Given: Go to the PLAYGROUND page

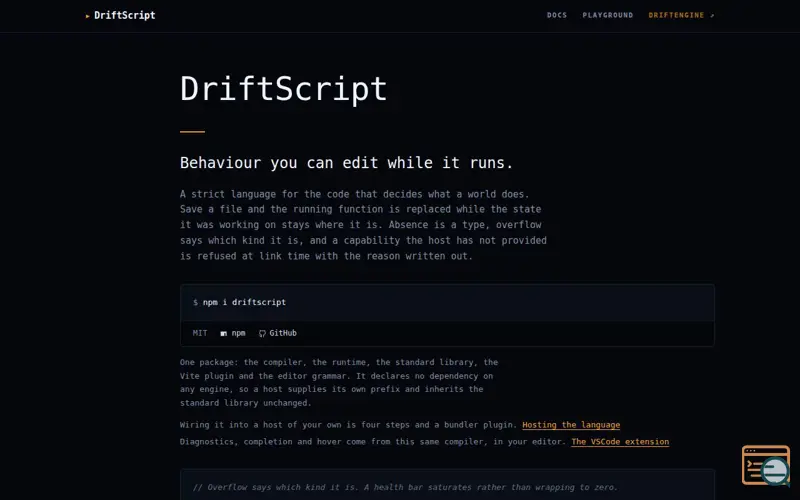Looking at the screenshot, I should point(608,15).
